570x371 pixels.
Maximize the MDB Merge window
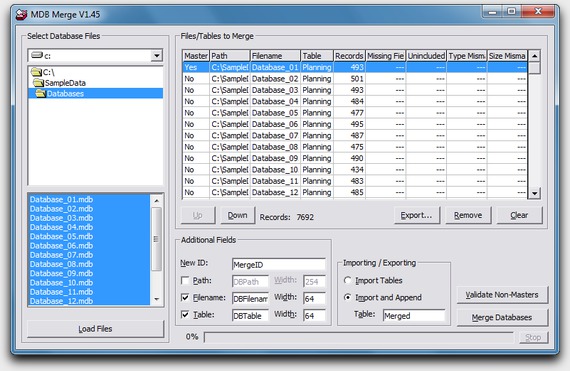point(512,12)
